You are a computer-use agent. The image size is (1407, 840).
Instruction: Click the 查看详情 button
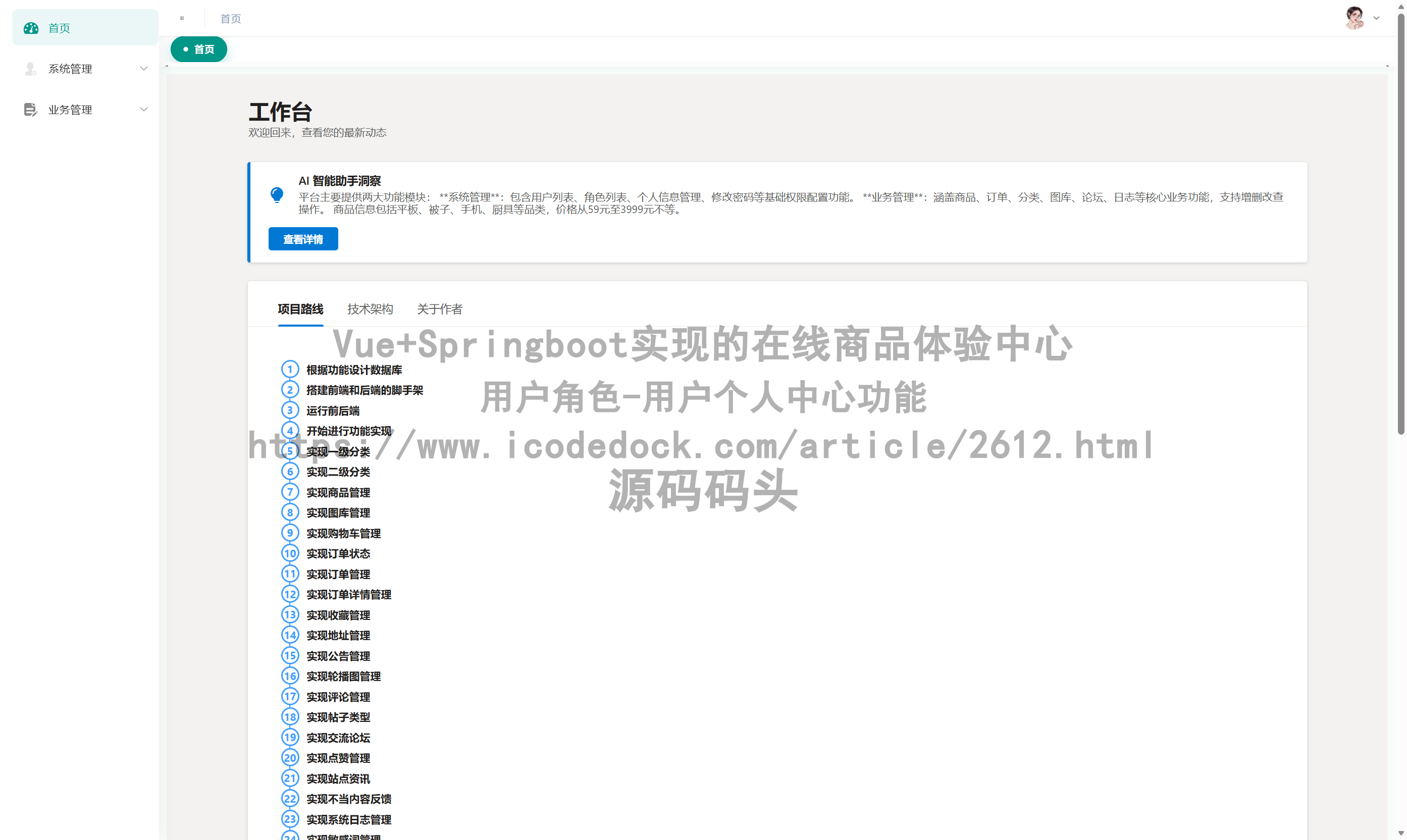point(303,239)
